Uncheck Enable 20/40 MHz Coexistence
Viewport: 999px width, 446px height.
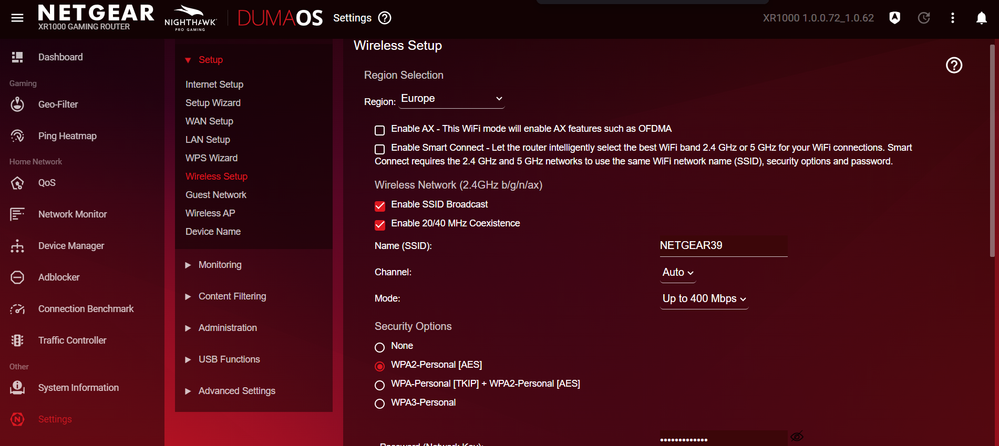tap(380, 225)
